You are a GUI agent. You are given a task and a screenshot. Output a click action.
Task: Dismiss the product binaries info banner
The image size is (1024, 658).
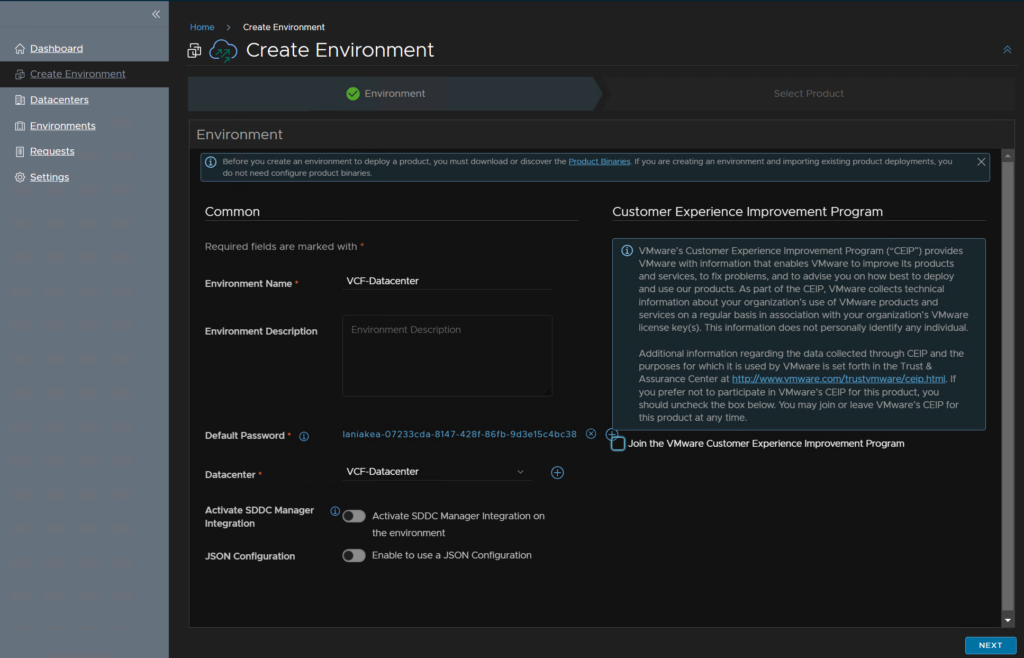[x=981, y=162]
